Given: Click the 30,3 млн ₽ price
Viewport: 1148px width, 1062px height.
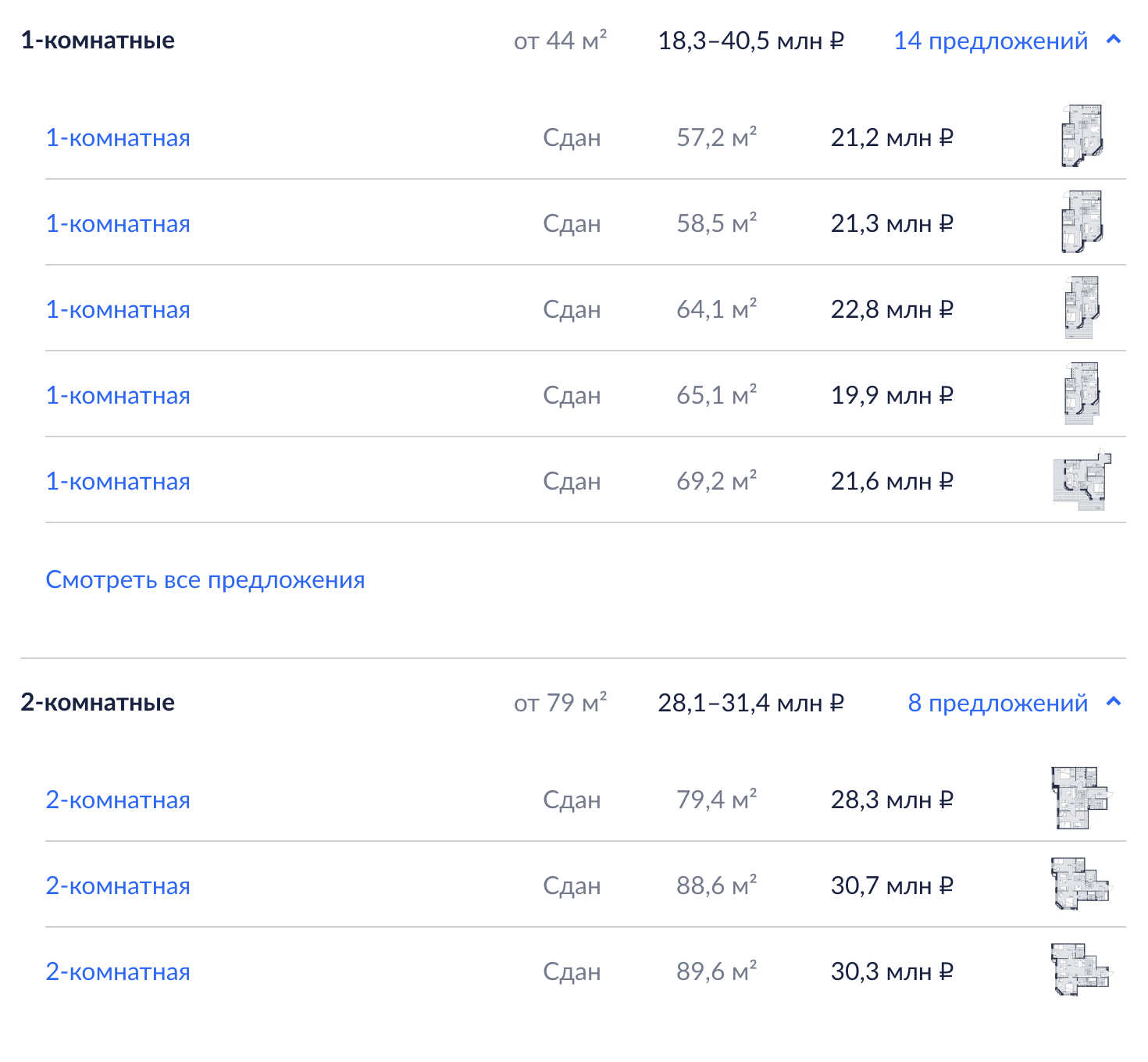Looking at the screenshot, I should coord(892,971).
